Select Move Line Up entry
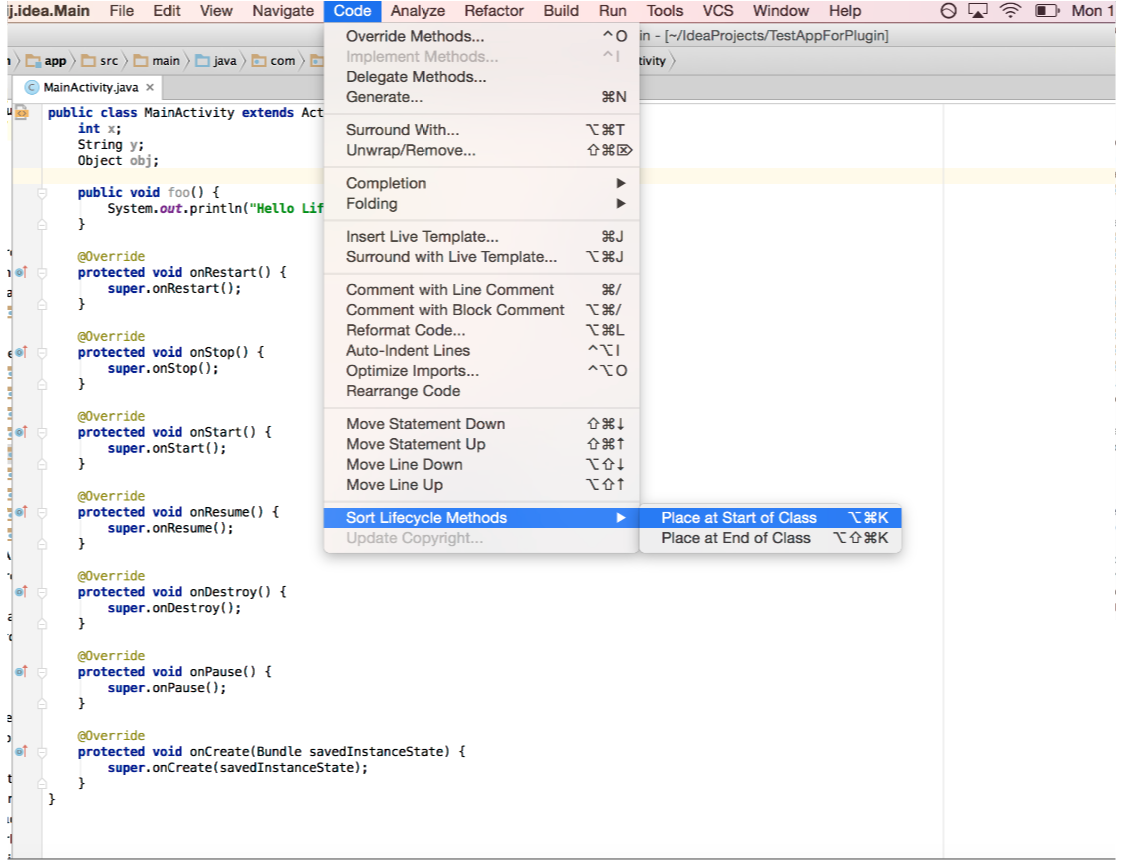The width and height of the screenshot is (1148, 862). pos(482,485)
